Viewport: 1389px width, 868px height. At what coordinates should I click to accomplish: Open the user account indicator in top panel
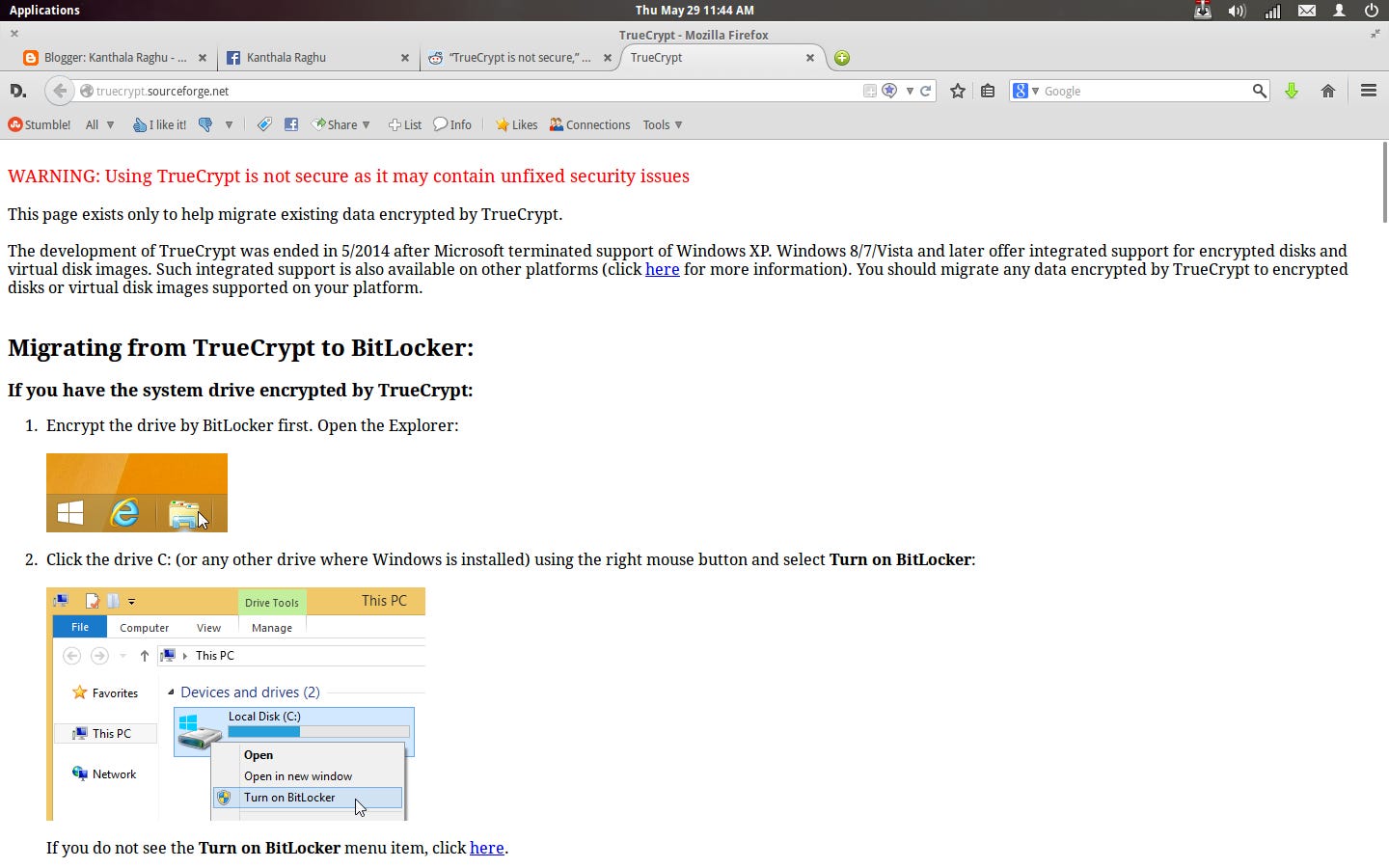[x=1339, y=11]
